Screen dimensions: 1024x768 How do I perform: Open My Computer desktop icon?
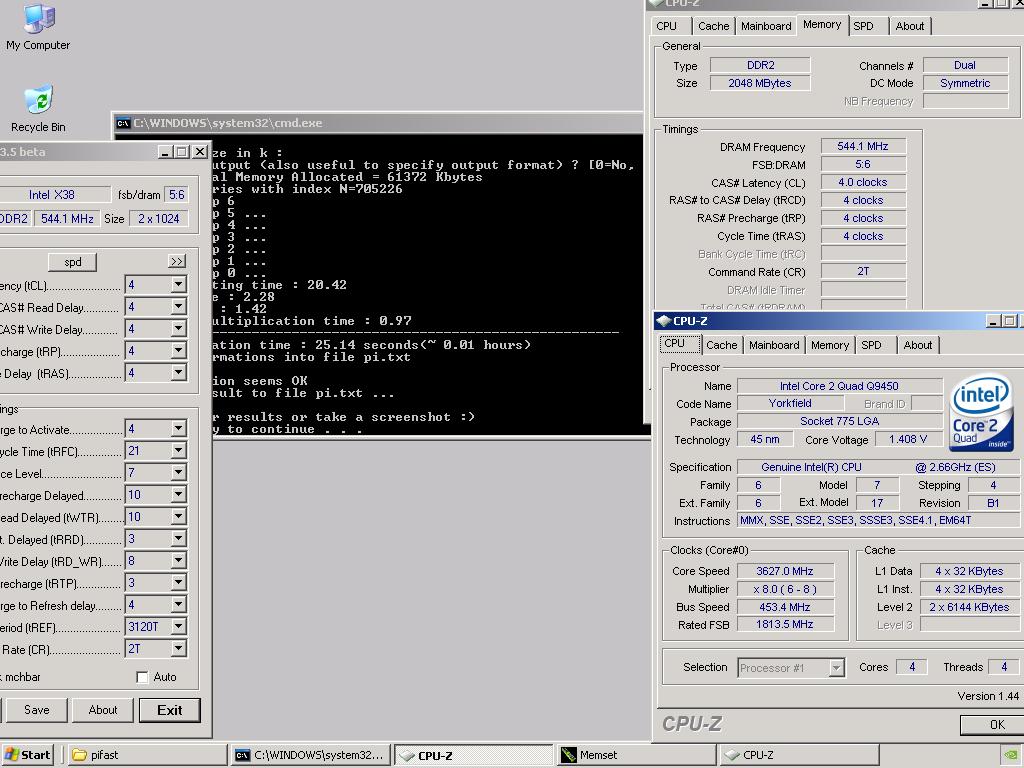coord(38,27)
